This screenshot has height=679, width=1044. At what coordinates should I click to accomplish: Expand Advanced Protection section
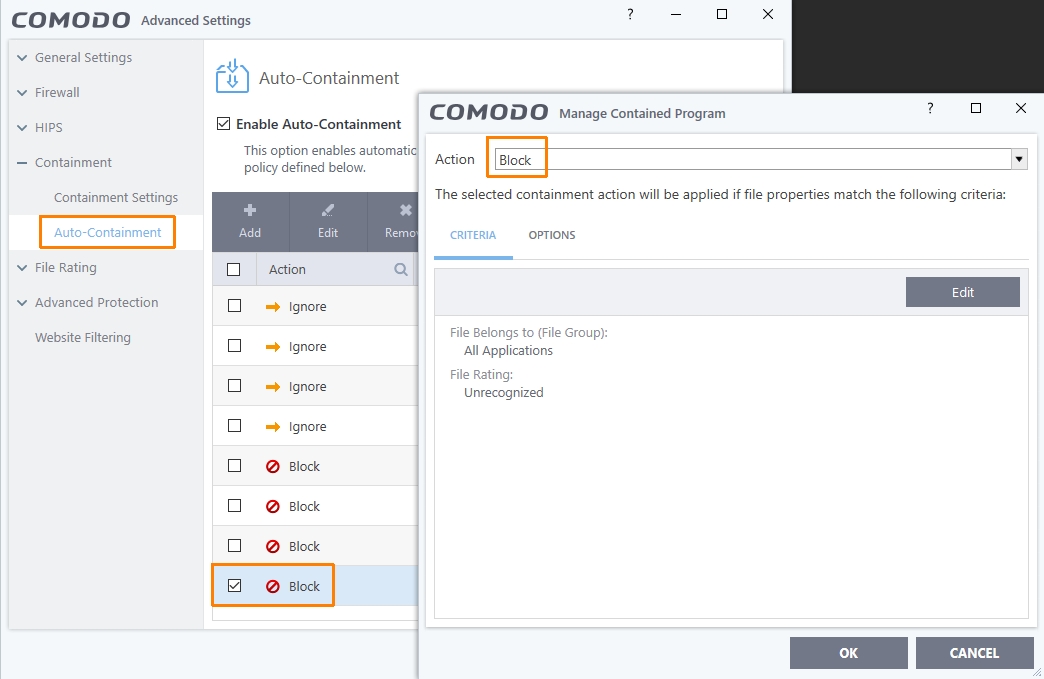coord(22,303)
